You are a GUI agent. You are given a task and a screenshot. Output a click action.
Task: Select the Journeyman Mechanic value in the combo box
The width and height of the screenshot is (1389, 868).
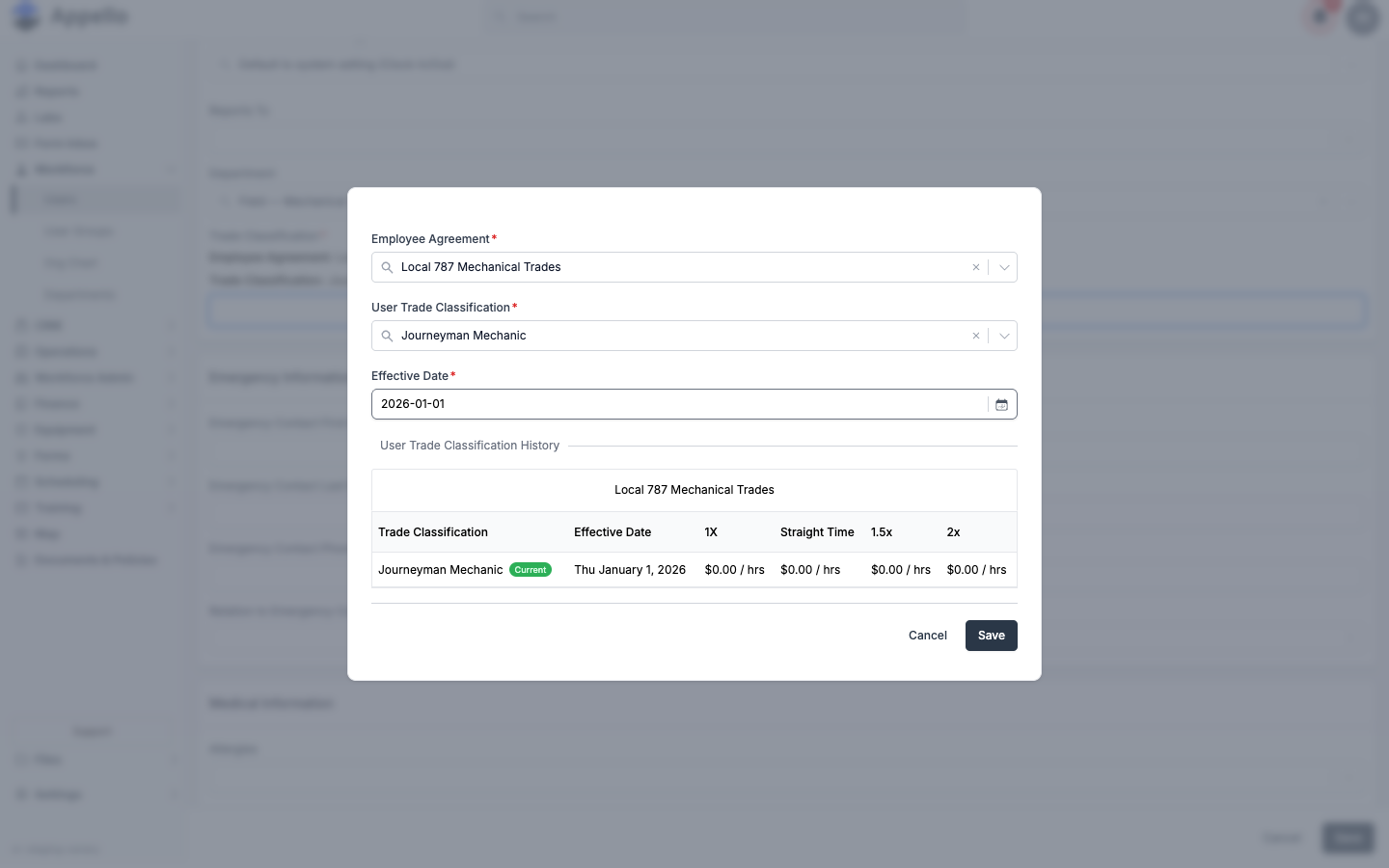464,336
